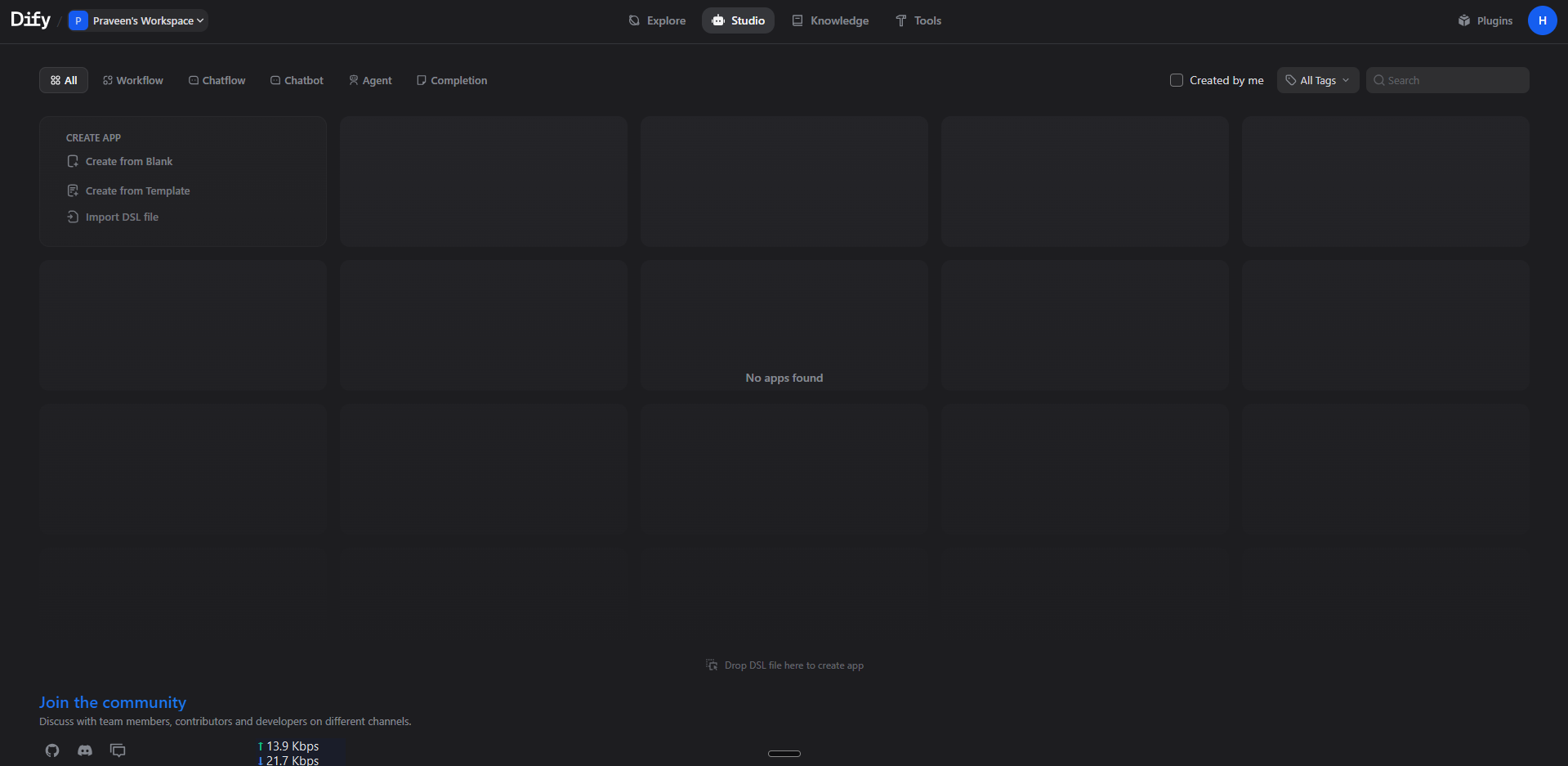The image size is (1568, 766).
Task: Open the Knowledge section icon
Action: [x=797, y=20]
